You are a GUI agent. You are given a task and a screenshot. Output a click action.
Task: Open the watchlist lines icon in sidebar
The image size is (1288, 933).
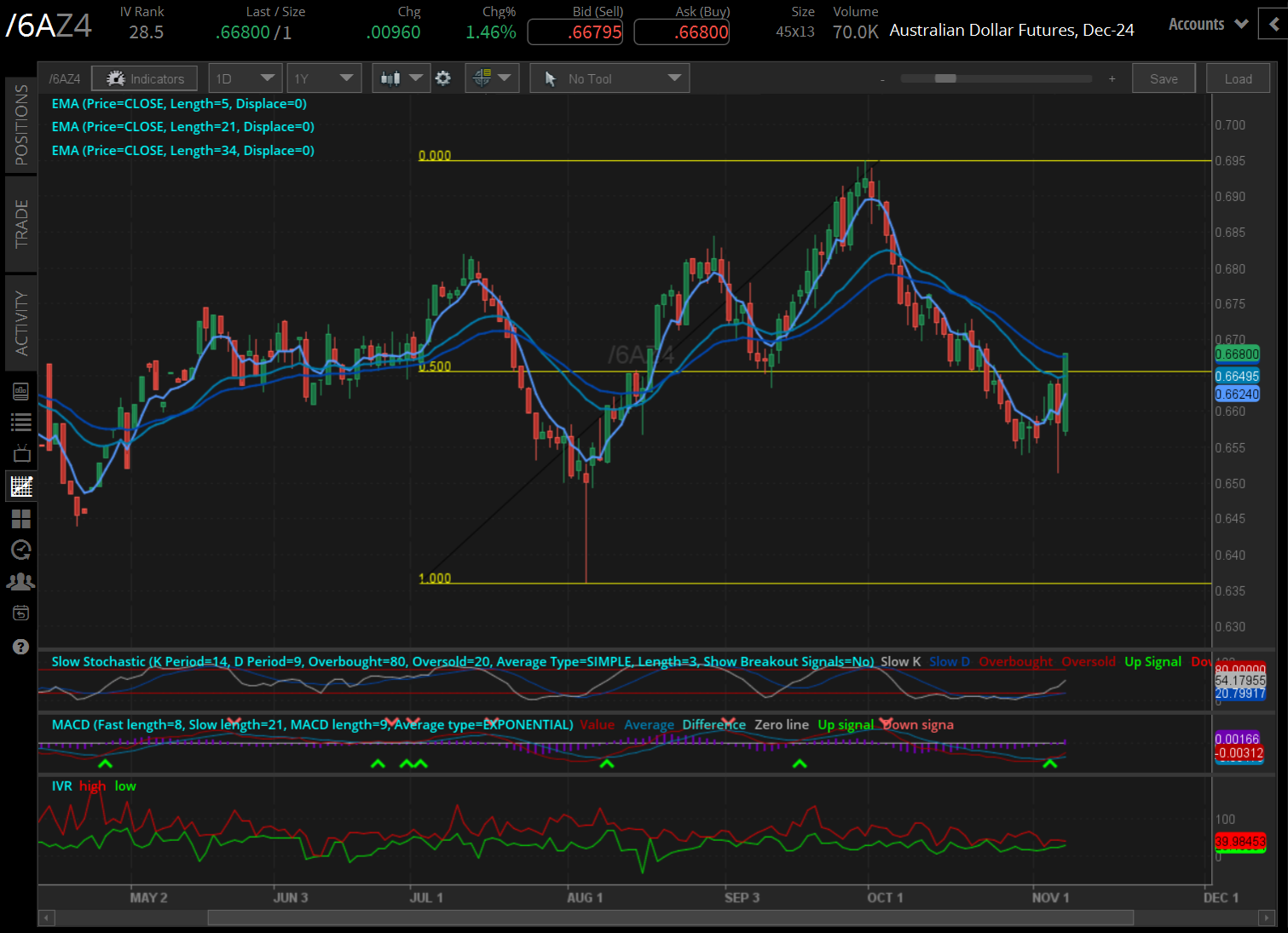[x=21, y=422]
